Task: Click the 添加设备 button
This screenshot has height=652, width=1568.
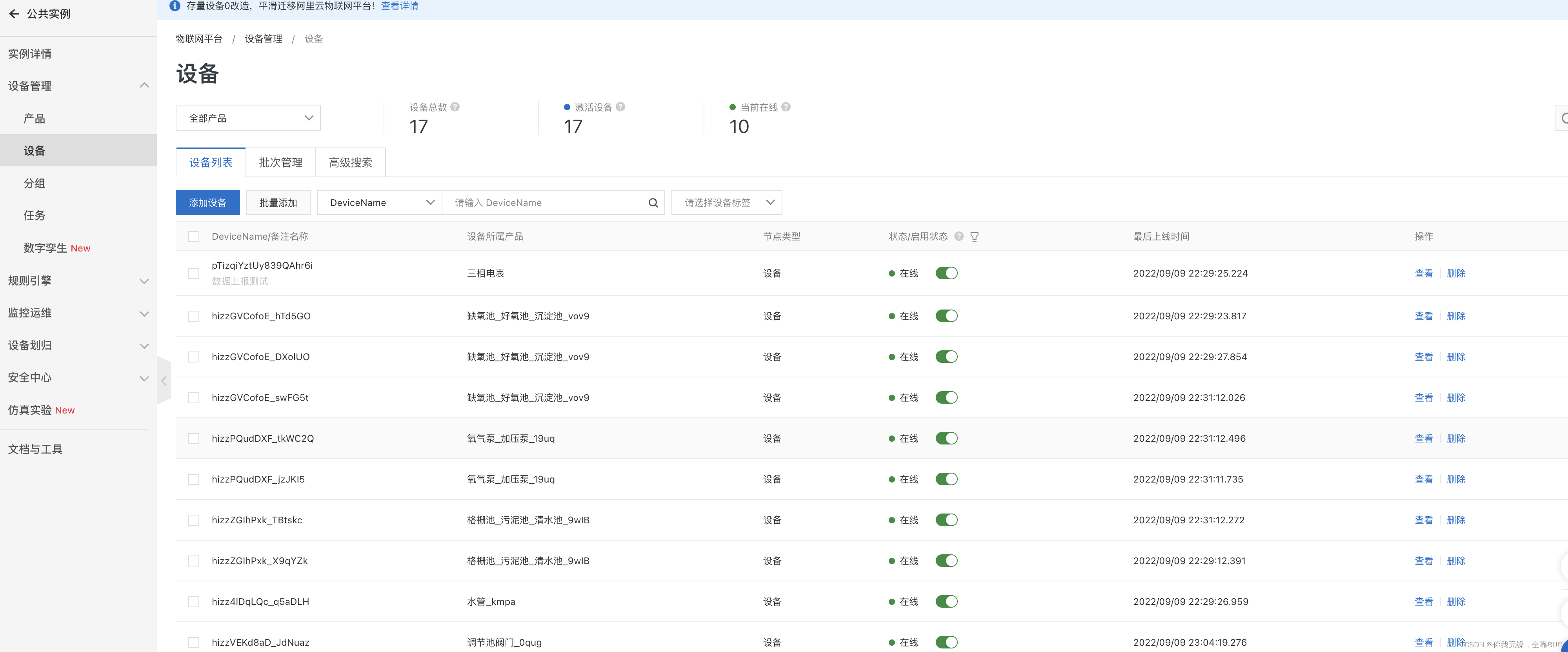Action: click(207, 203)
